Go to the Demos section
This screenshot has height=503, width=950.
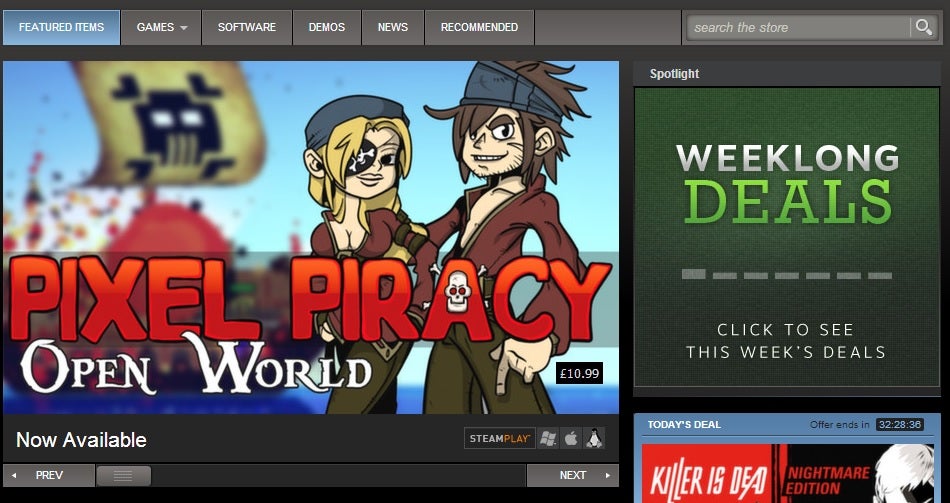pos(327,27)
